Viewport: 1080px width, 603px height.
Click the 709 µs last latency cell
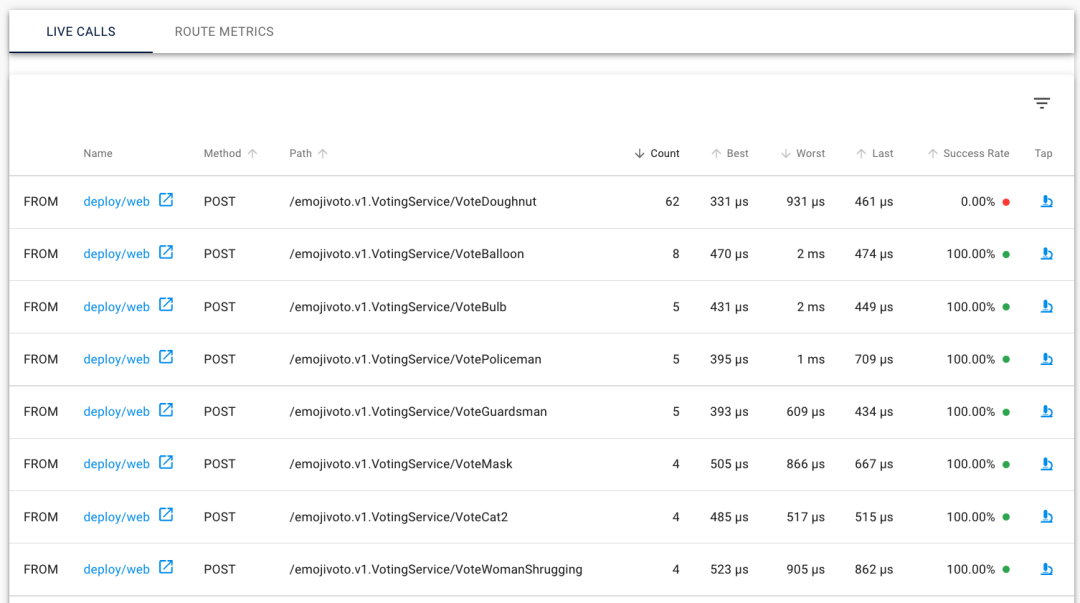pyautogui.click(x=873, y=359)
